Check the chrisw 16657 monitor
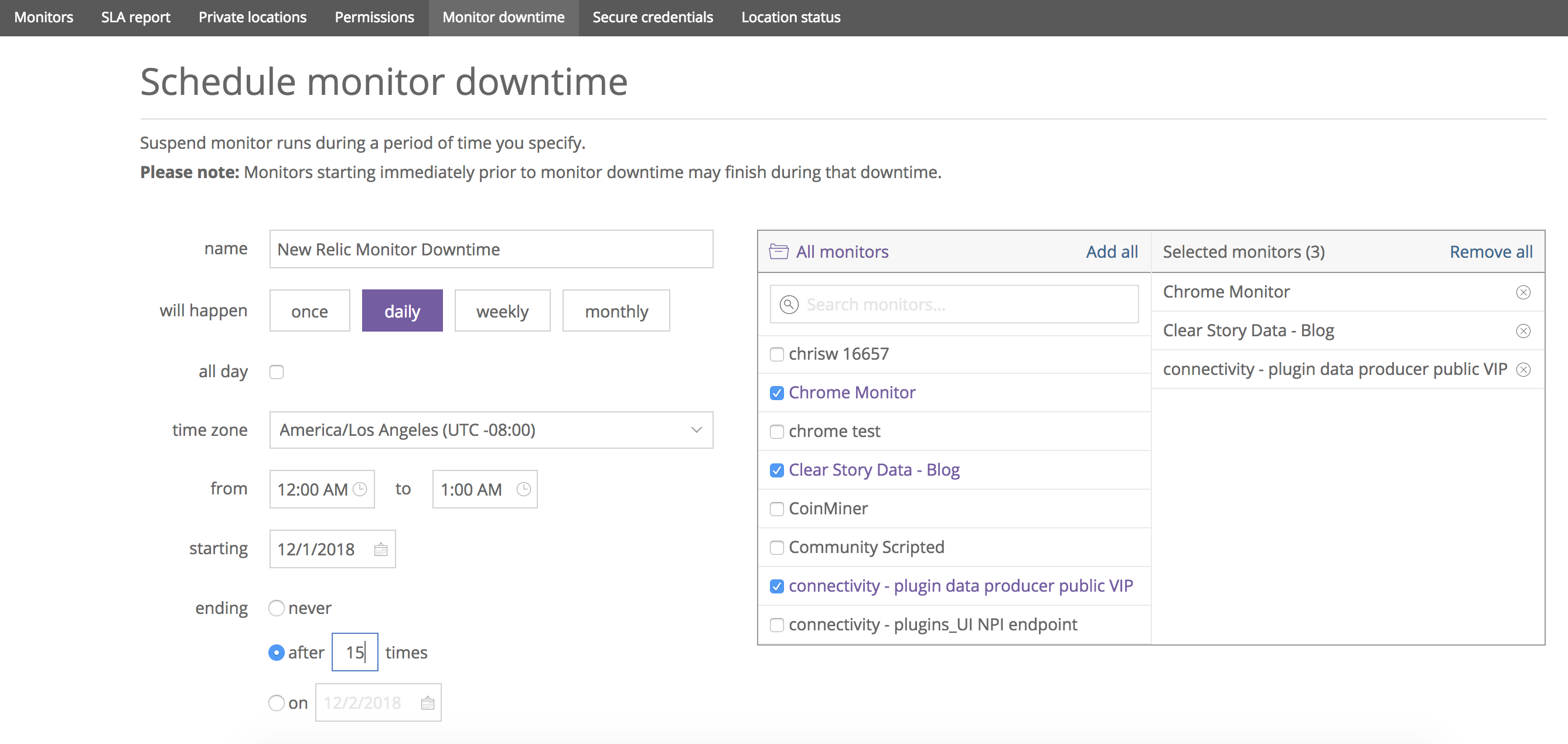Image resolution: width=1568 pixels, height=744 pixels. [777, 354]
